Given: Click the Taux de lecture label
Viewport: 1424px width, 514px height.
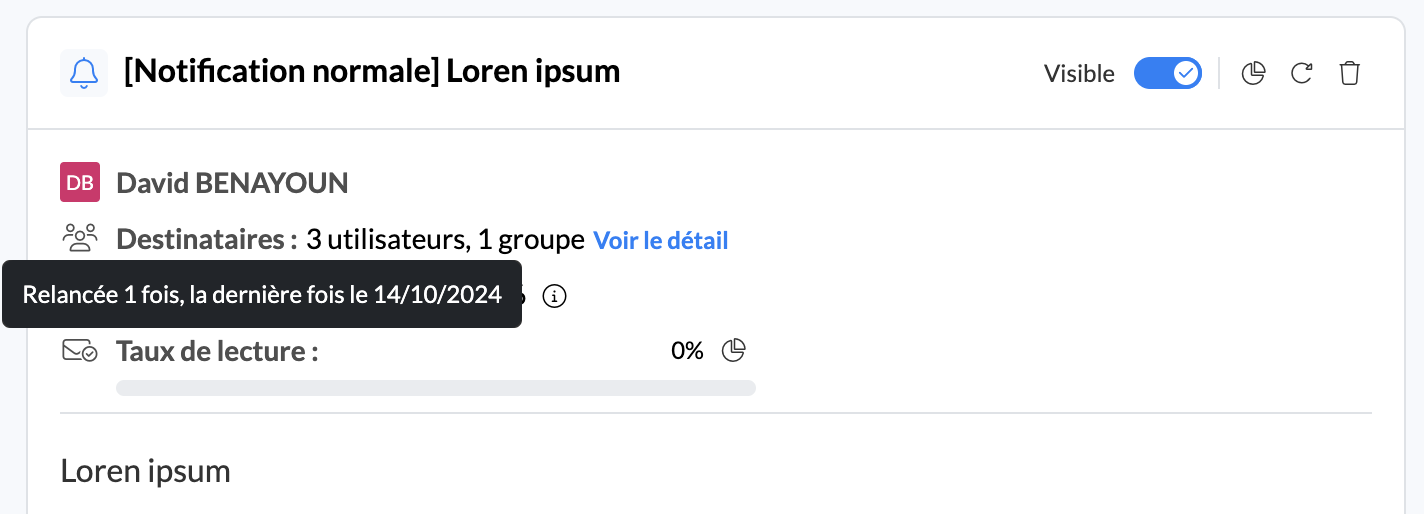Looking at the screenshot, I should (x=217, y=351).
